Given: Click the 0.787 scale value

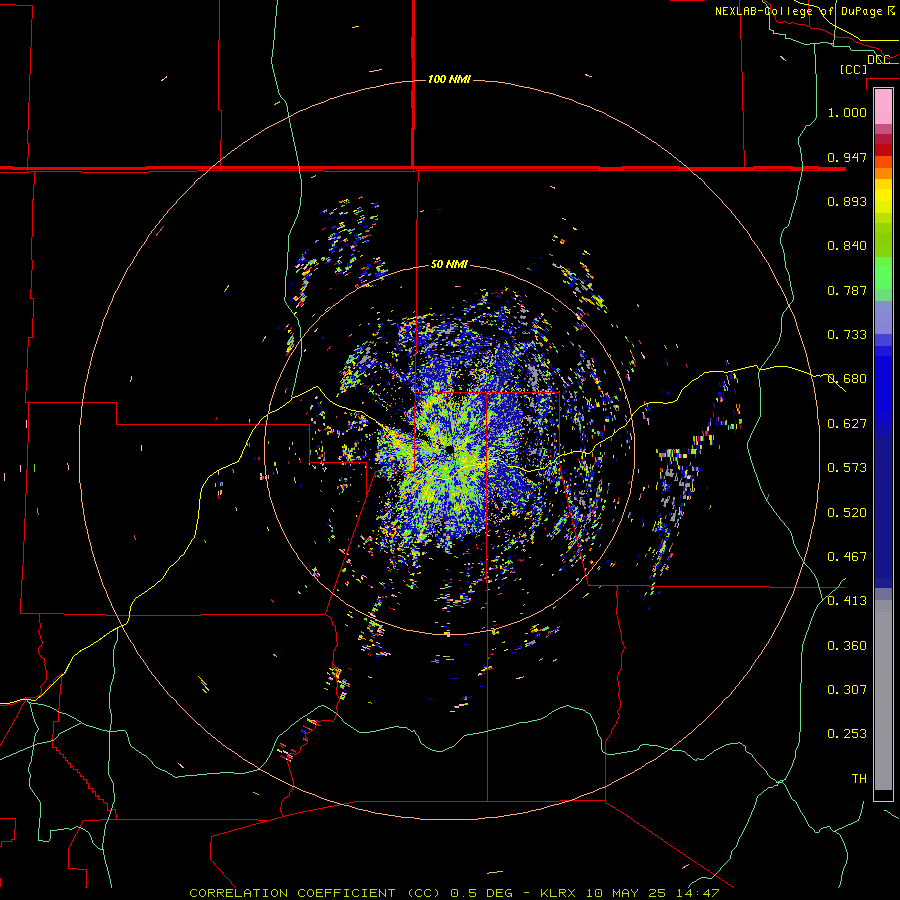Looking at the screenshot, I should (847, 290).
